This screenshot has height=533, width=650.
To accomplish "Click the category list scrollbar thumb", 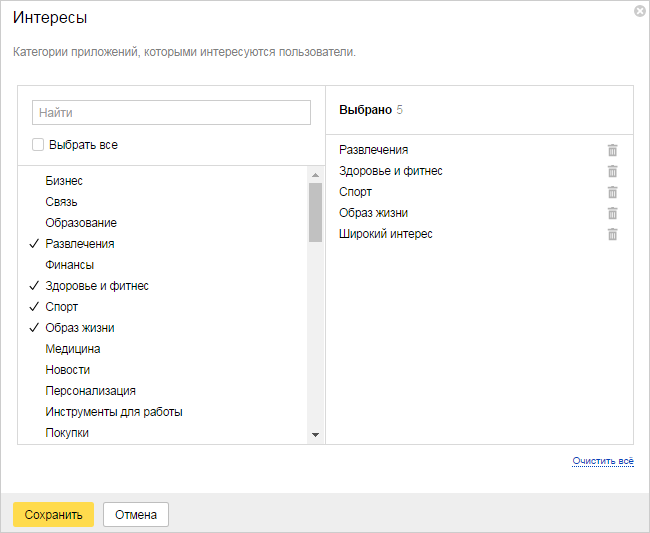I will [x=315, y=212].
